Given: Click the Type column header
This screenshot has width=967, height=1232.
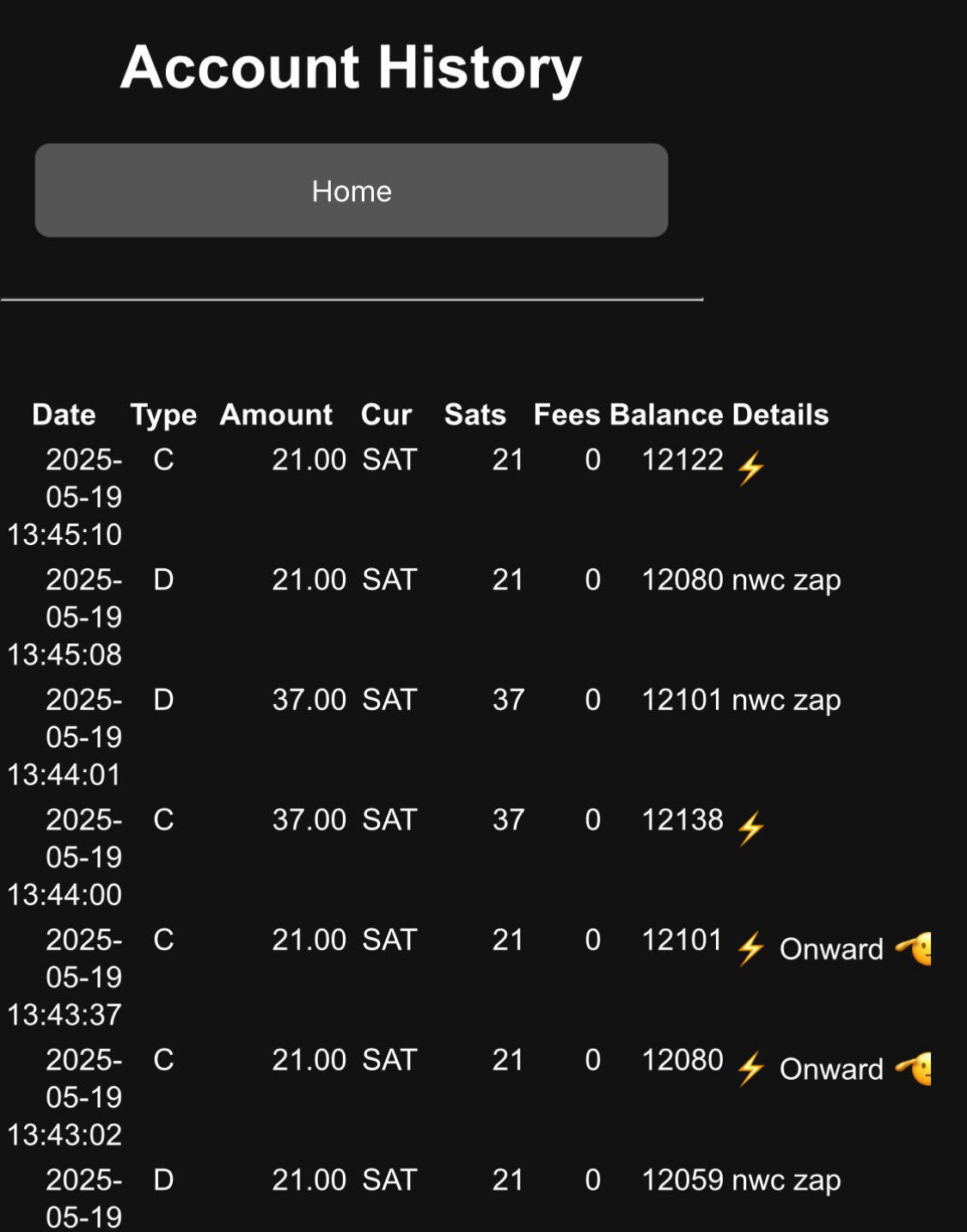Looking at the screenshot, I should (163, 415).
